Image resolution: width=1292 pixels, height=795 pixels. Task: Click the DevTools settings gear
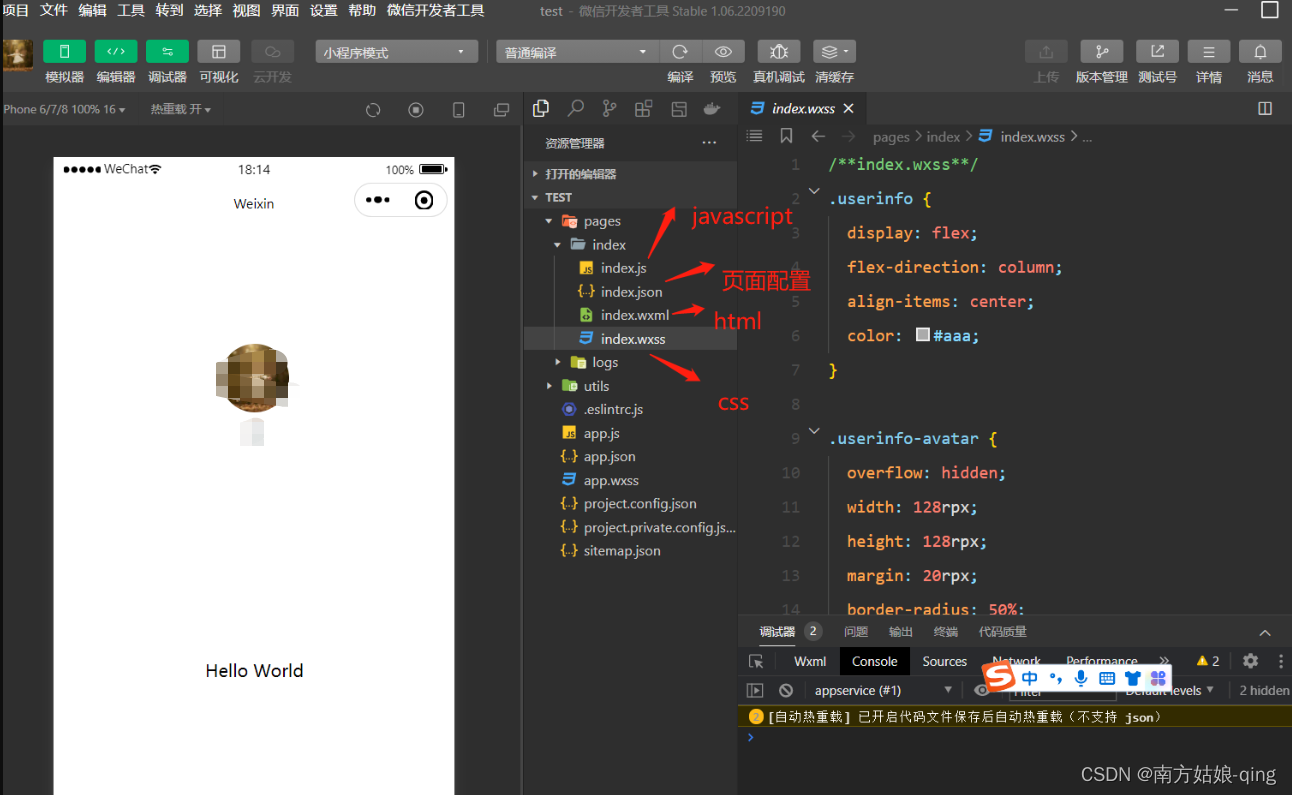1250,661
